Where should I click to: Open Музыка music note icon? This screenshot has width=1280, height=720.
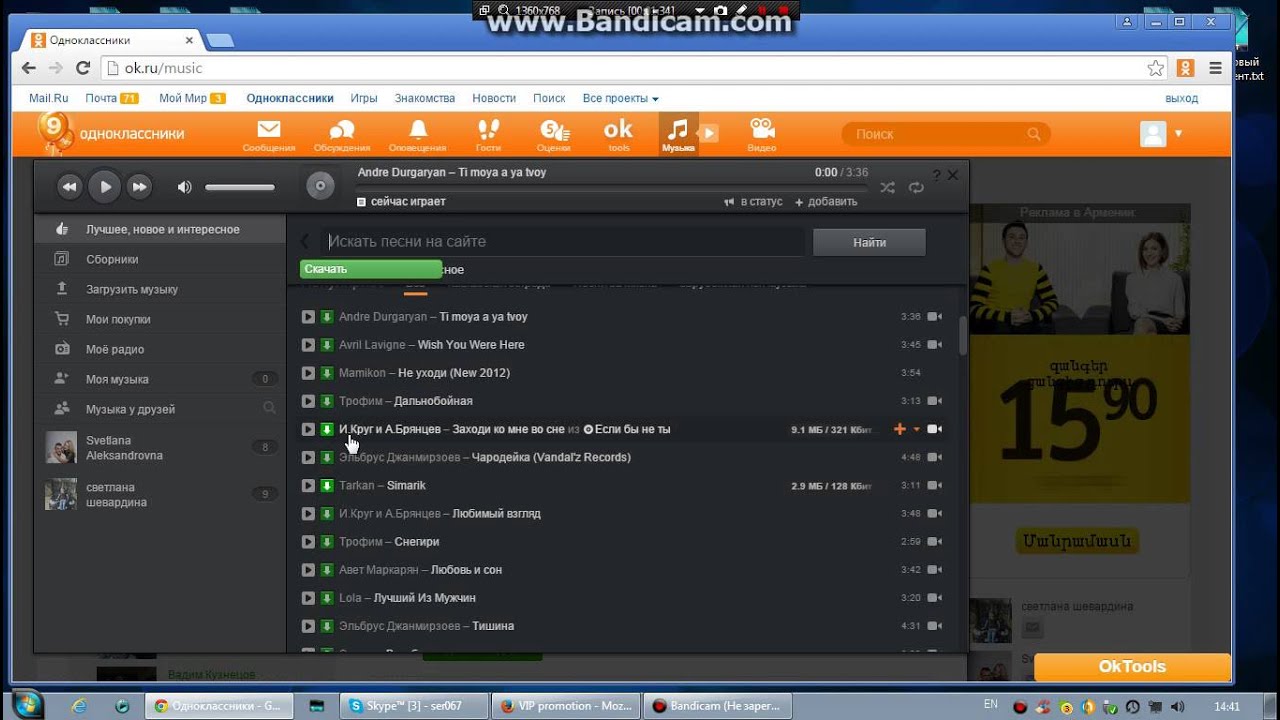[x=678, y=135]
